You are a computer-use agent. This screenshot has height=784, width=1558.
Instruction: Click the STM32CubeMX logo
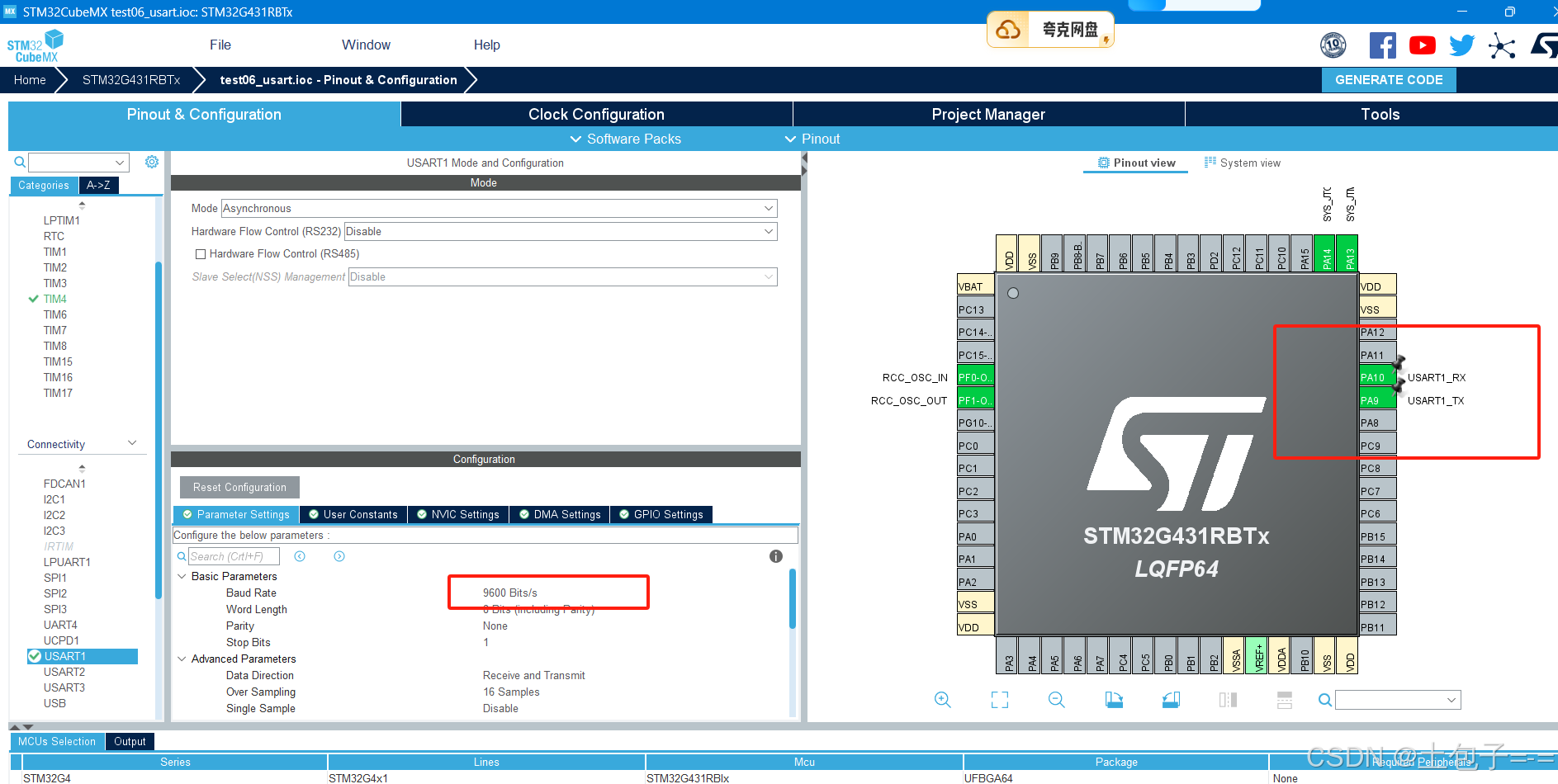pos(35,45)
